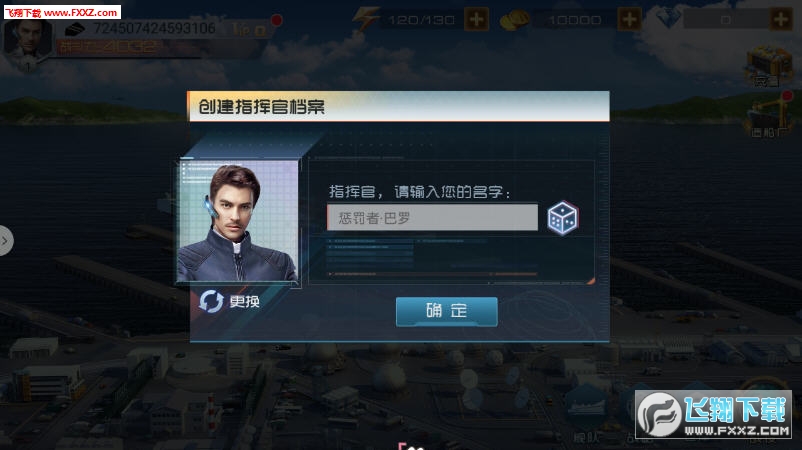Open the lightning energy icon
Screen dimensions: 802x450
366,19
